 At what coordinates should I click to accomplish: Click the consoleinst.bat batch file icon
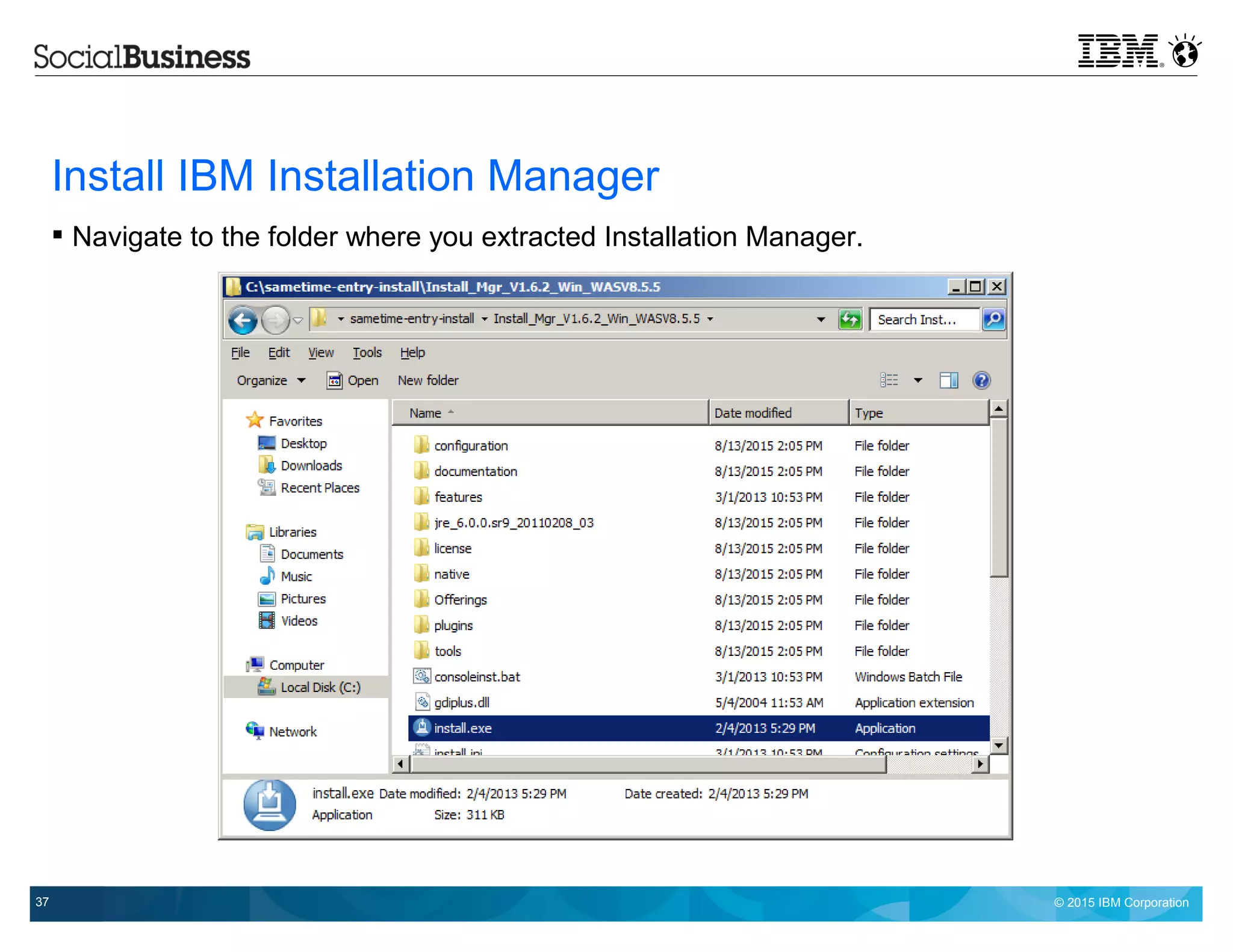[x=422, y=676]
